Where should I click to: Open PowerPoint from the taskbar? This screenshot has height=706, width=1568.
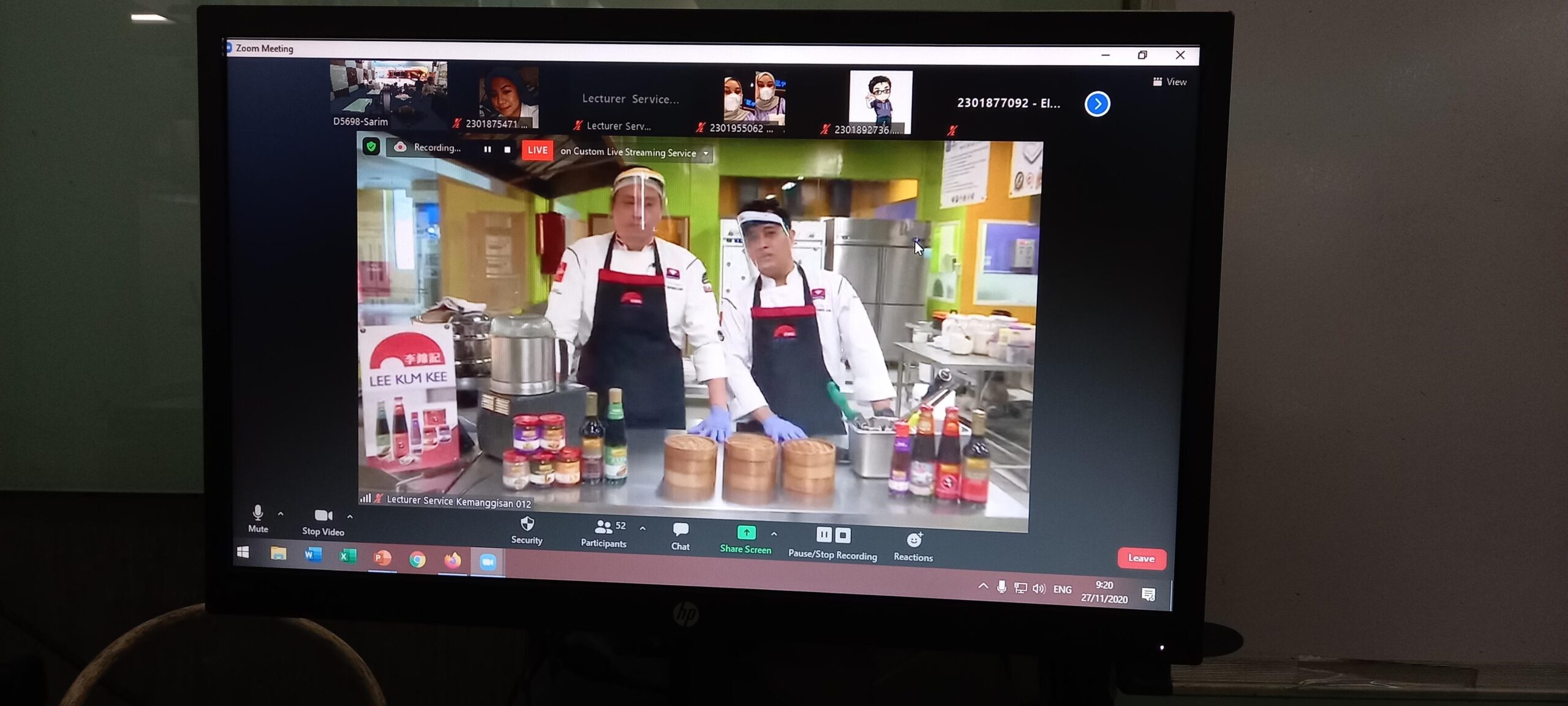tap(383, 558)
